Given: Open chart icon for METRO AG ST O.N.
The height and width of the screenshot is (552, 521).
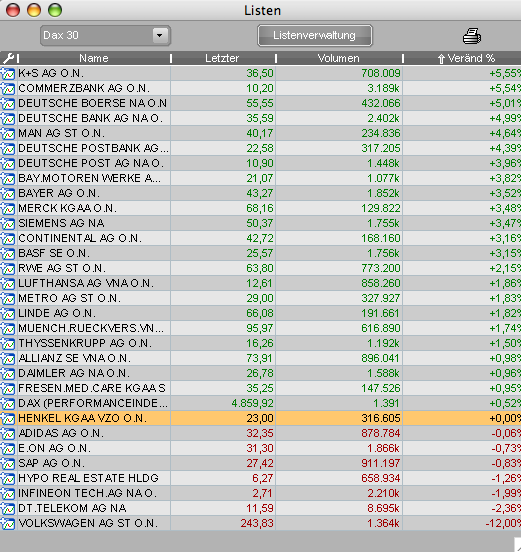Looking at the screenshot, I should coord(8,298).
